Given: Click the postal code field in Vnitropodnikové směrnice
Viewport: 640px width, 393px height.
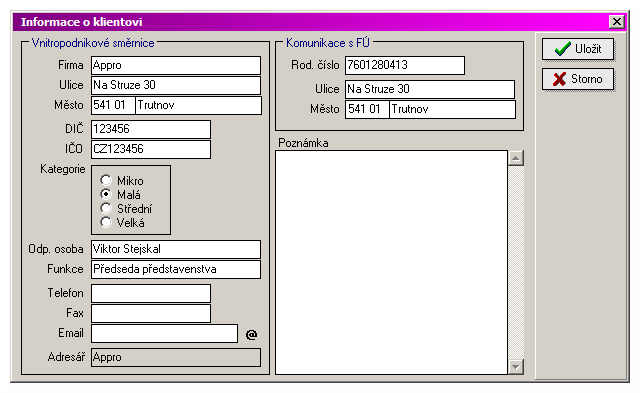Looking at the screenshot, I should [113, 105].
